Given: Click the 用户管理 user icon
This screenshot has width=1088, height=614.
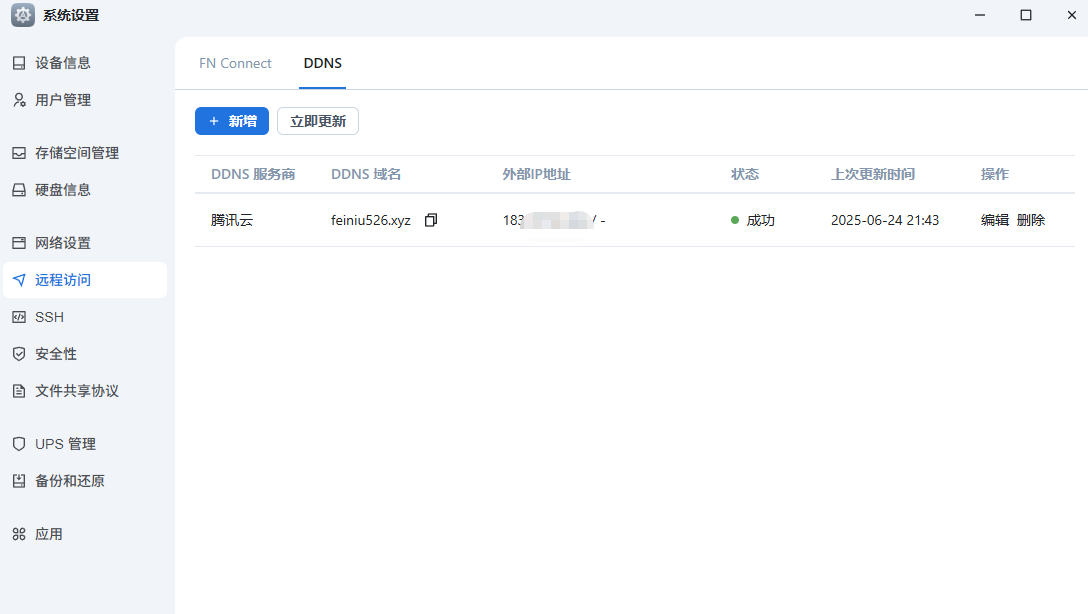Looking at the screenshot, I should pyautogui.click(x=19, y=100).
